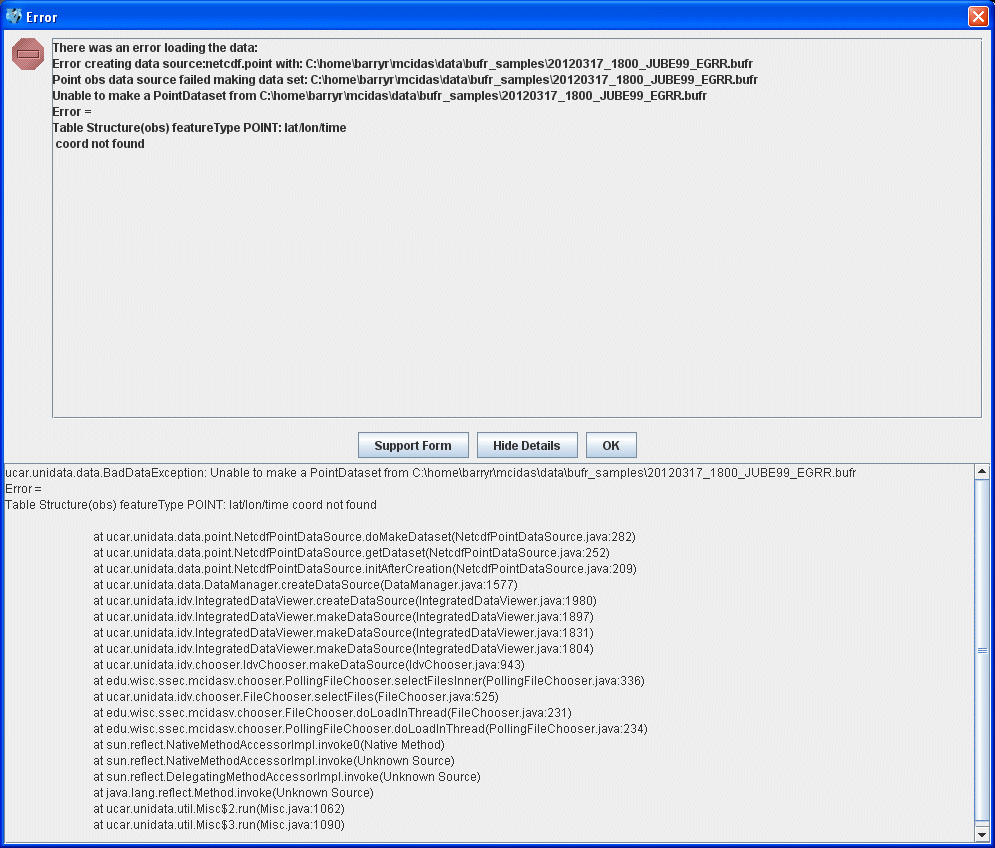Click the "coord not found" line in the message box
The image size is (995, 848).
100,144
